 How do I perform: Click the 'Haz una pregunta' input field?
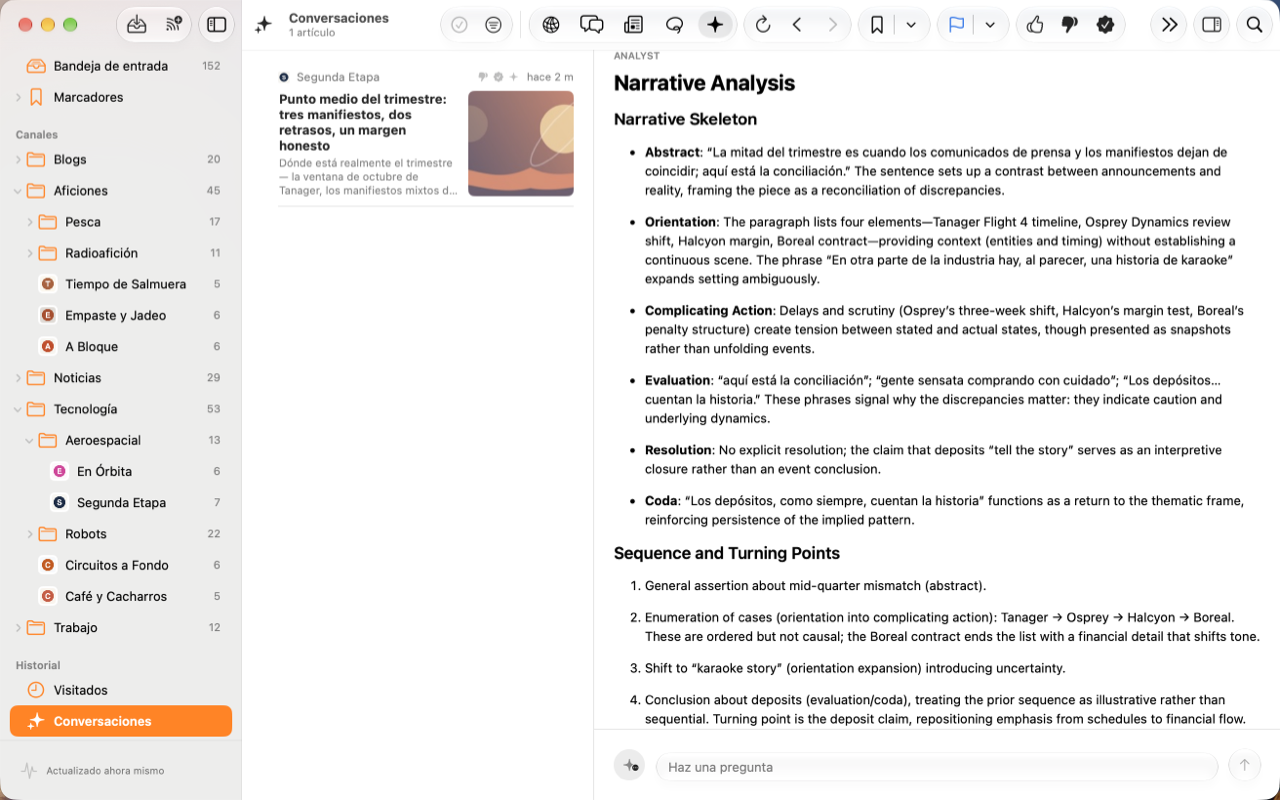(937, 767)
